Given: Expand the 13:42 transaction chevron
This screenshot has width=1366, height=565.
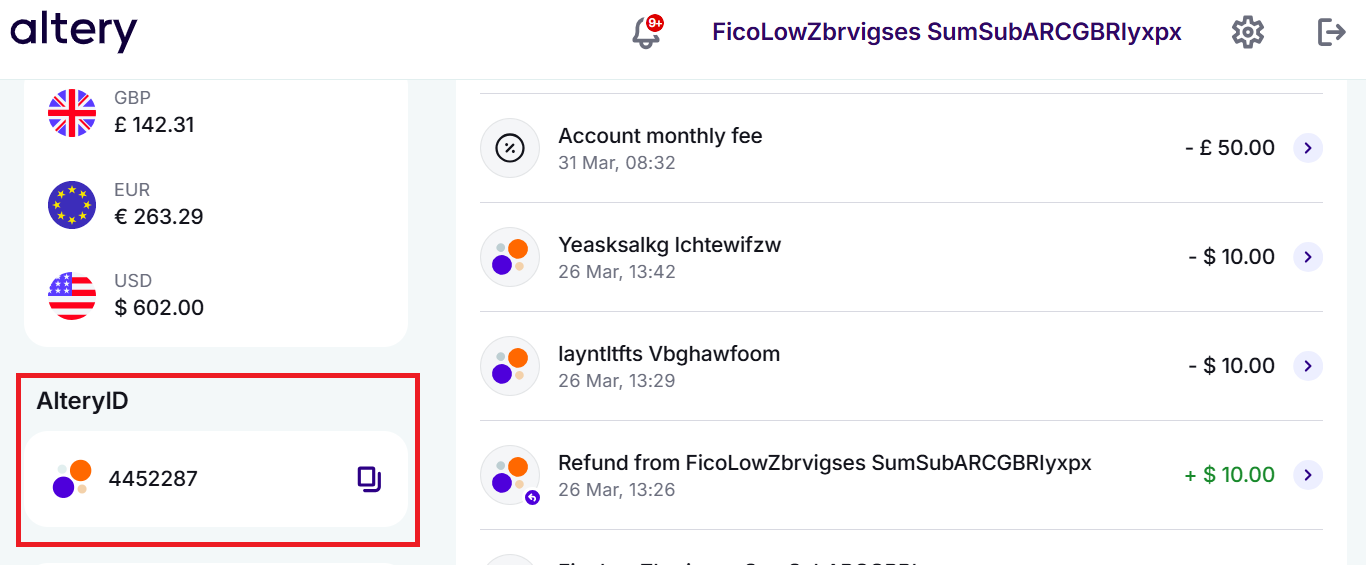Looking at the screenshot, I should click(1308, 257).
